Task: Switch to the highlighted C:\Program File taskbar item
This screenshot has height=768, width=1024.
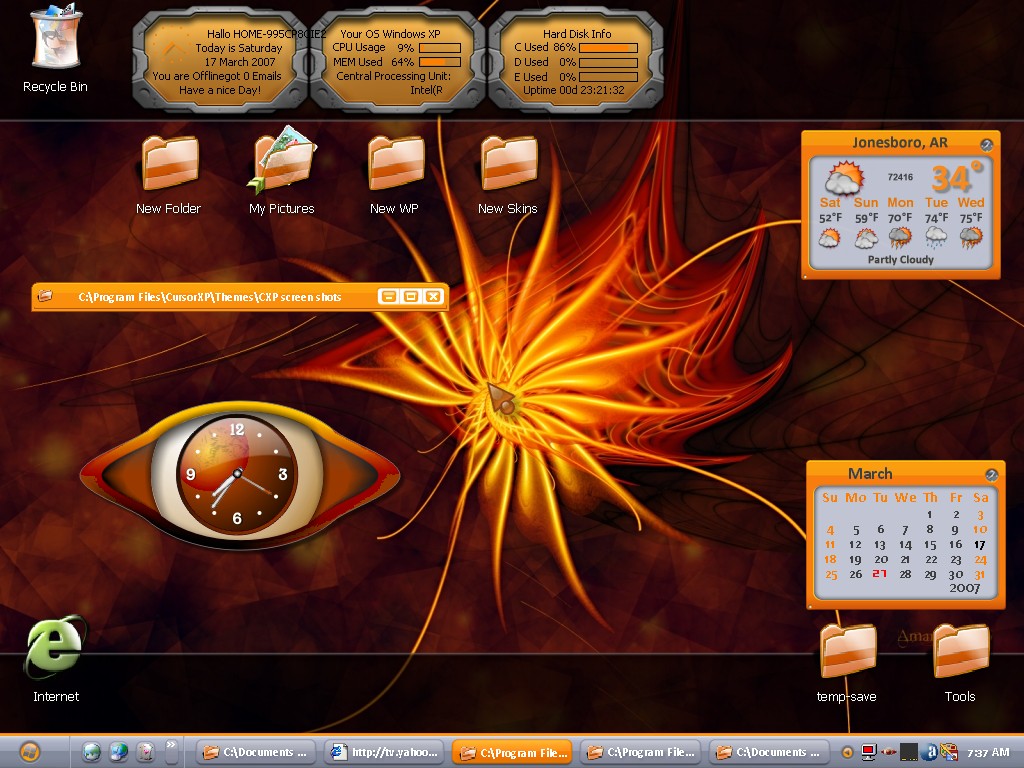Action: [x=512, y=752]
